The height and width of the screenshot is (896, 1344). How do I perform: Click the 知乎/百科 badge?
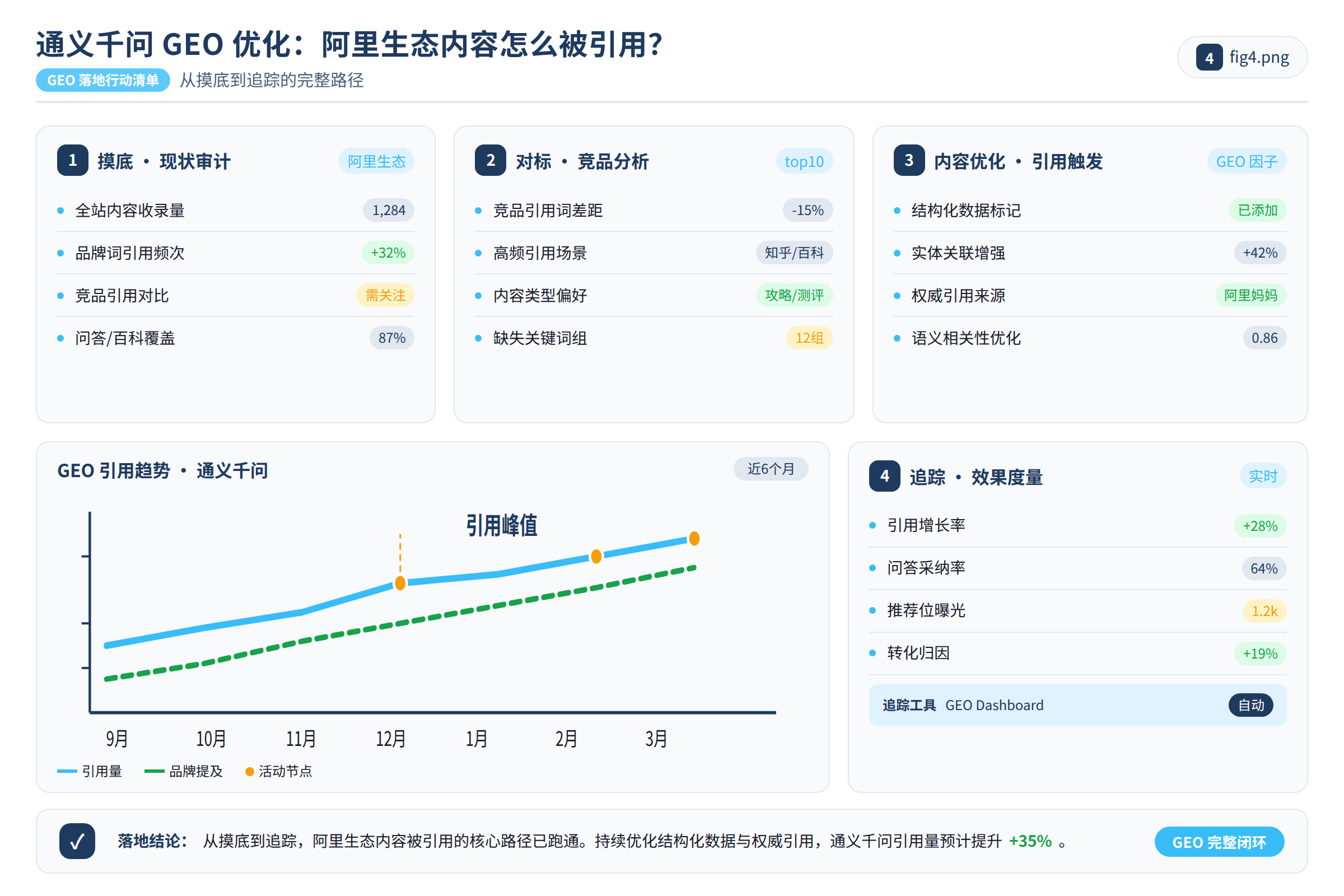point(794,253)
